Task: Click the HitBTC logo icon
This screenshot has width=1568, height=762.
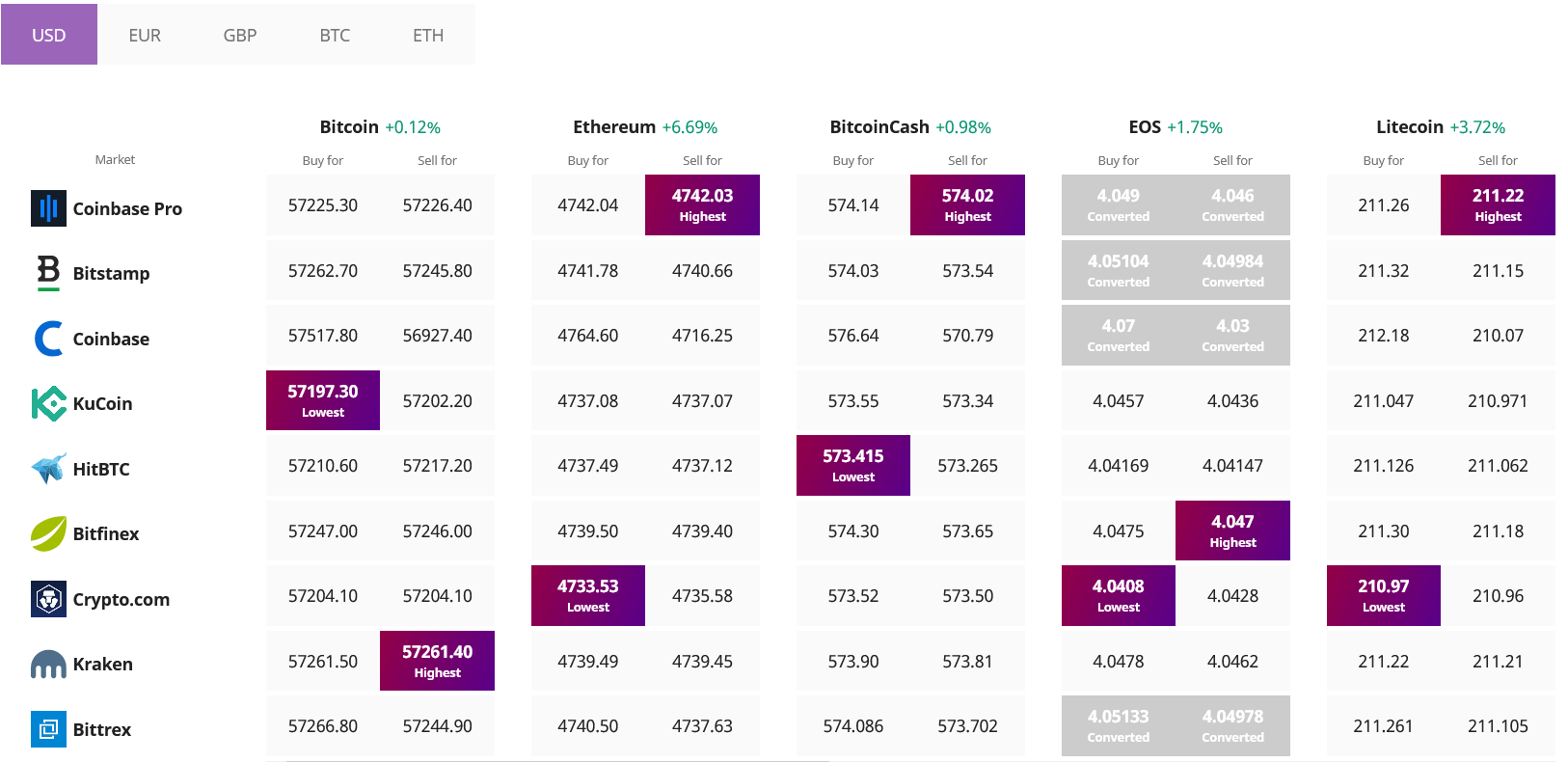Action: pos(48,469)
